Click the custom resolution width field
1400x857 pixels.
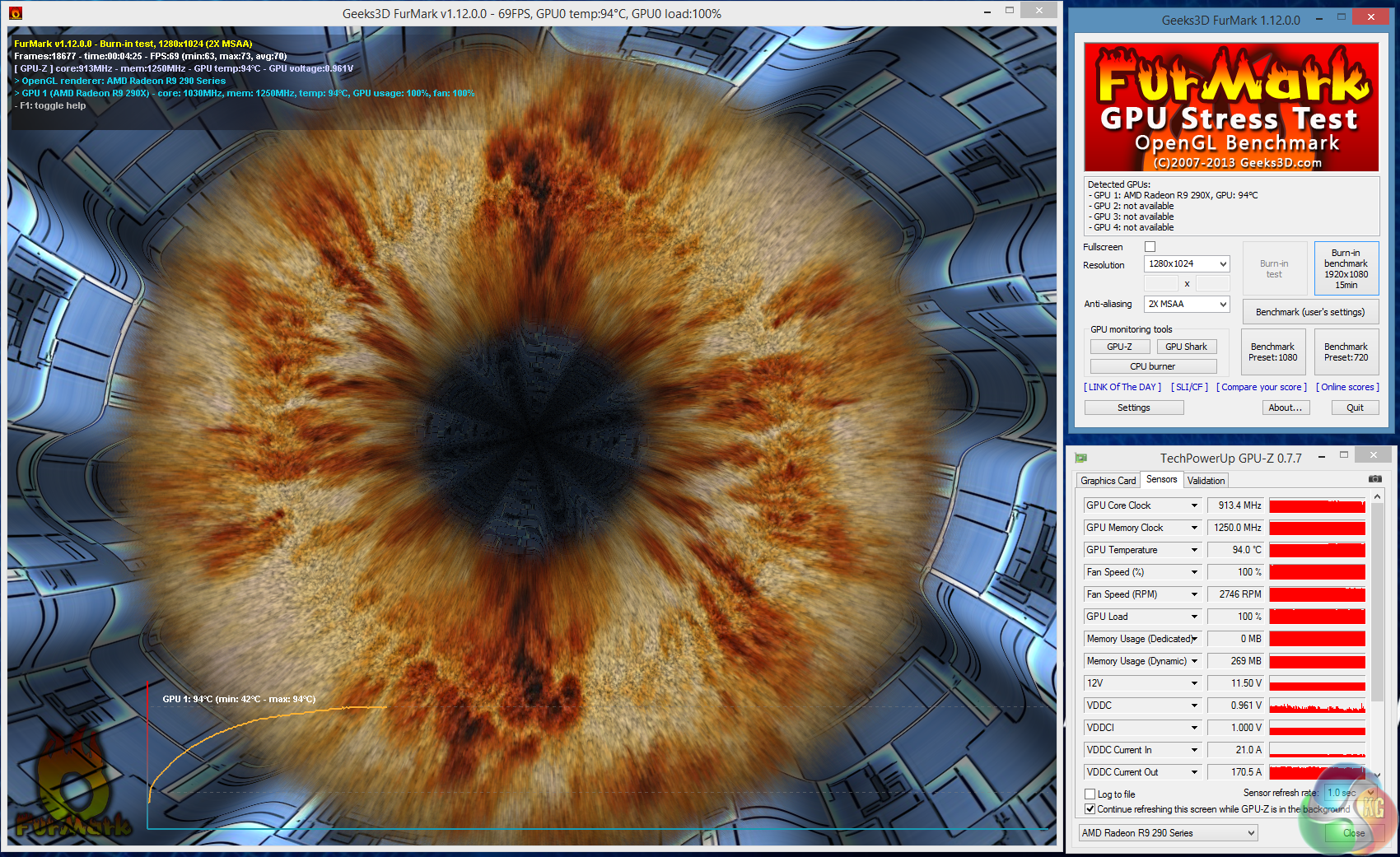point(1160,284)
